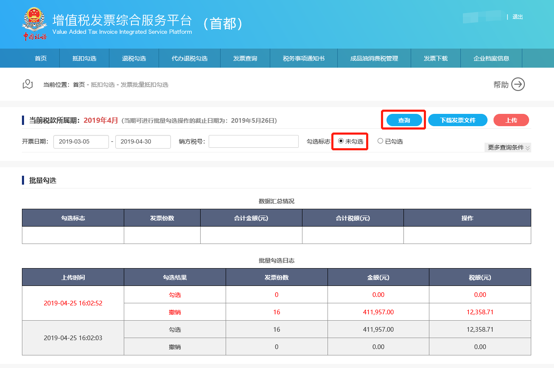This screenshot has width=554, height=368.
Task: Click the 操作 column header
Action: click(467, 218)
